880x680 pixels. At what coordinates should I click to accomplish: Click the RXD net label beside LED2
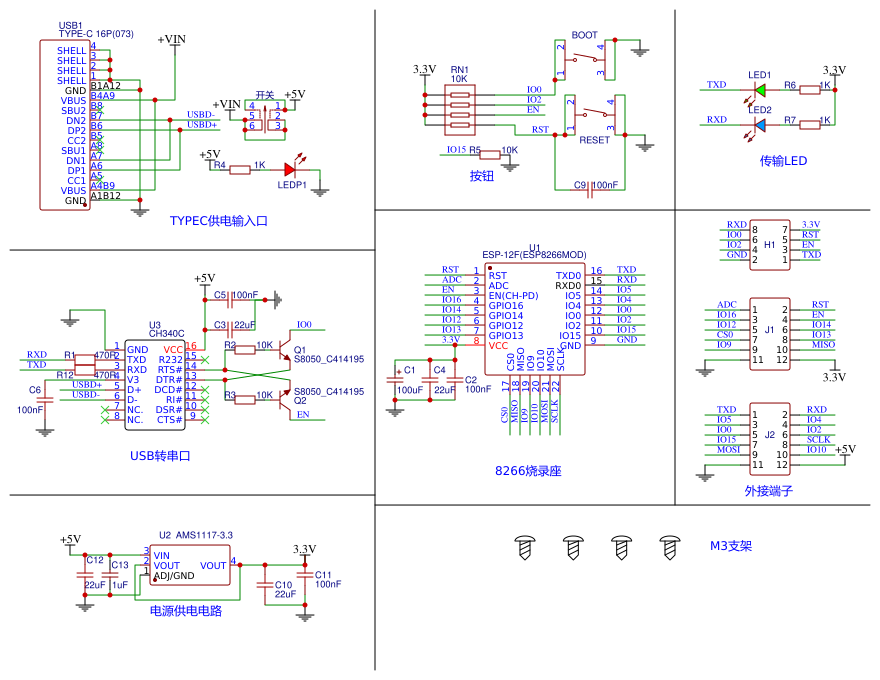pyautogui.click(x=717, y=120)
